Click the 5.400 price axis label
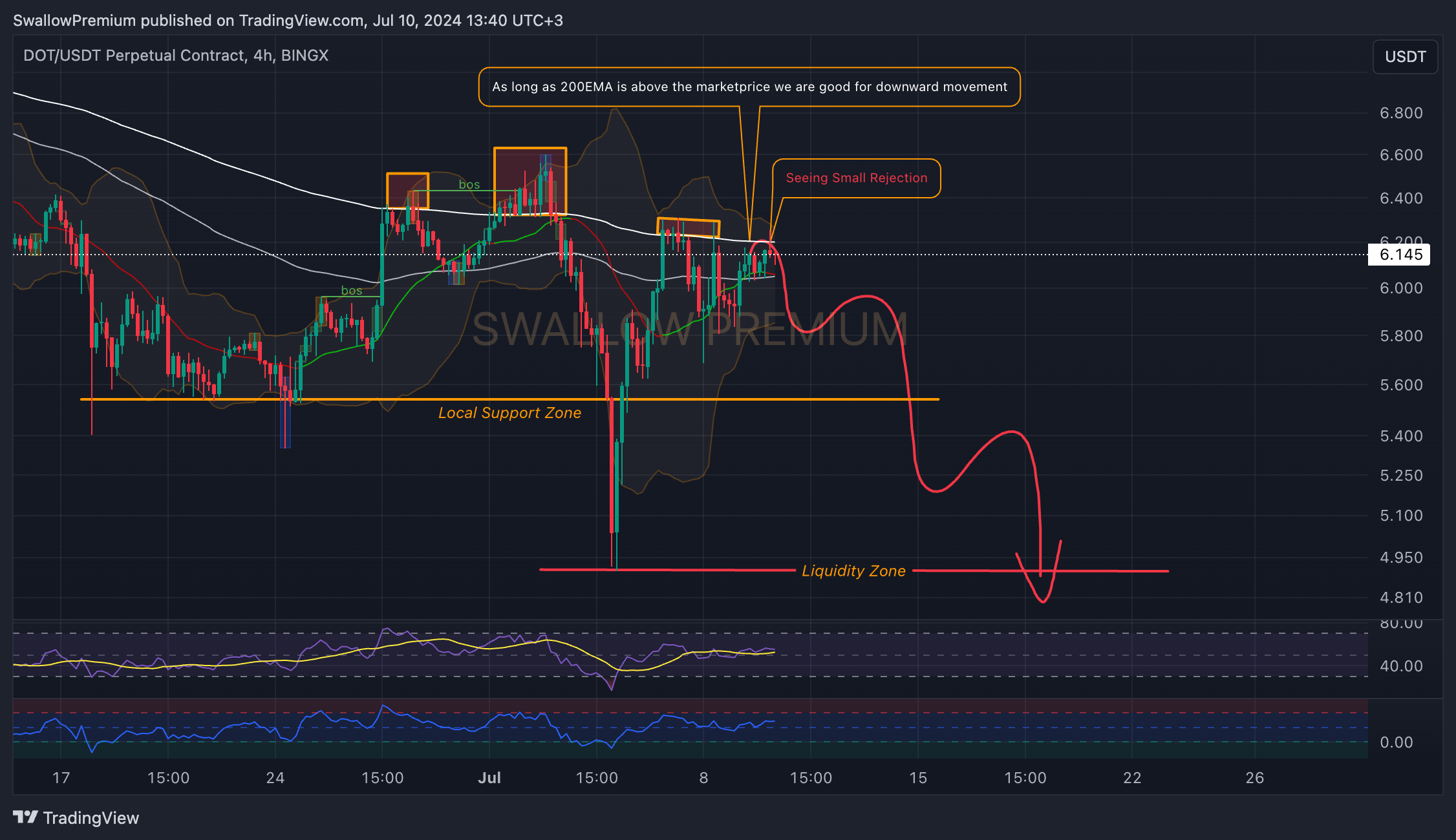1456x840 pixels. click(x=1401, y=436)
